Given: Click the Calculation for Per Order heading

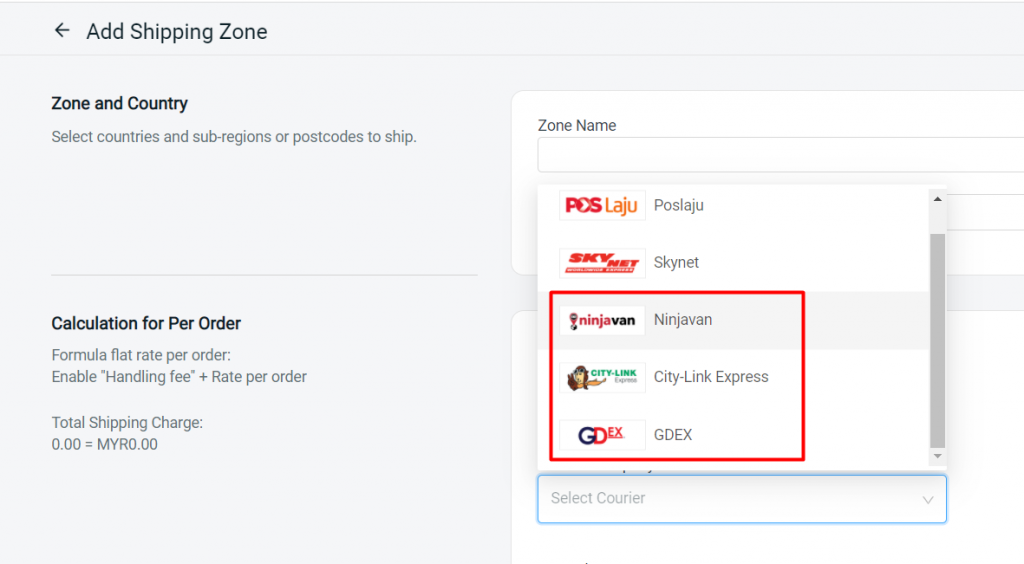Looking at the screenshot, I should [x=146, y=324].
